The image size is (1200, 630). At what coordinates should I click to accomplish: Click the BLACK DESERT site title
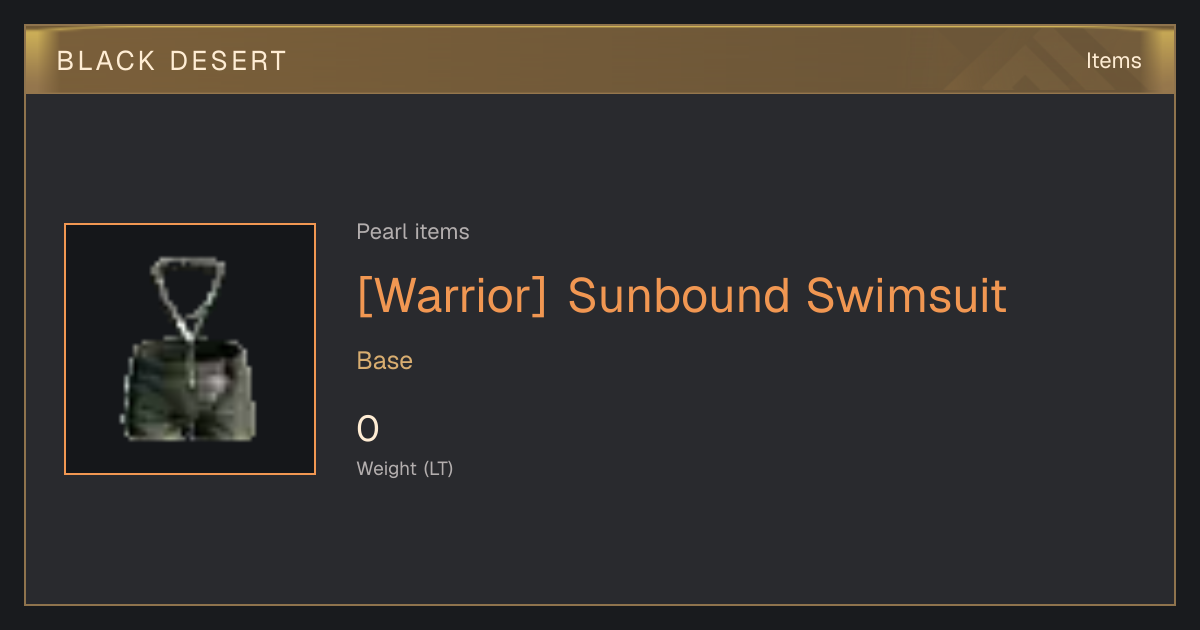click(172, 61)
